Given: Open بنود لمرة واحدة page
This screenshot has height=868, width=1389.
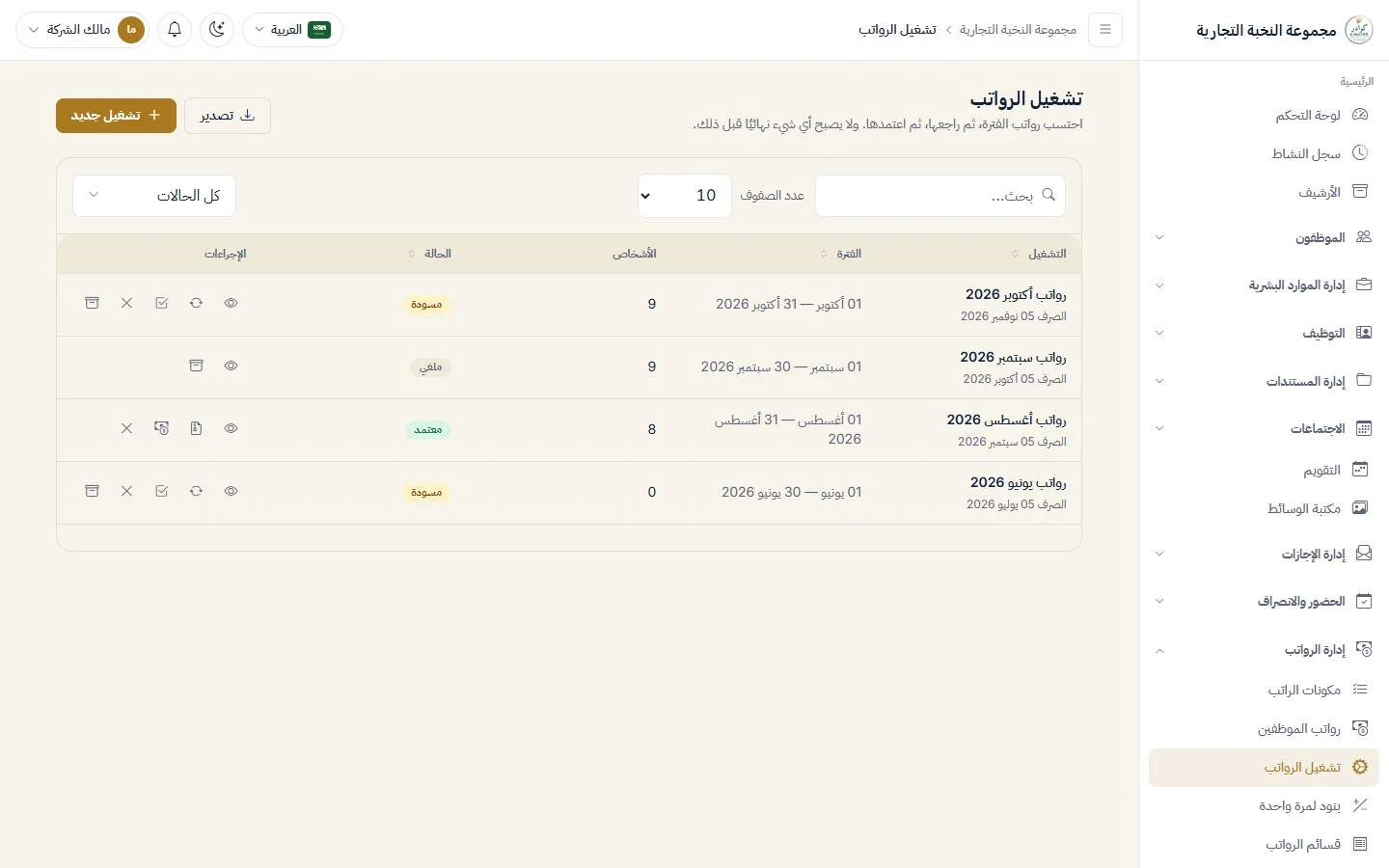Looking at the screenshot, I should (x=1264, y=805).
